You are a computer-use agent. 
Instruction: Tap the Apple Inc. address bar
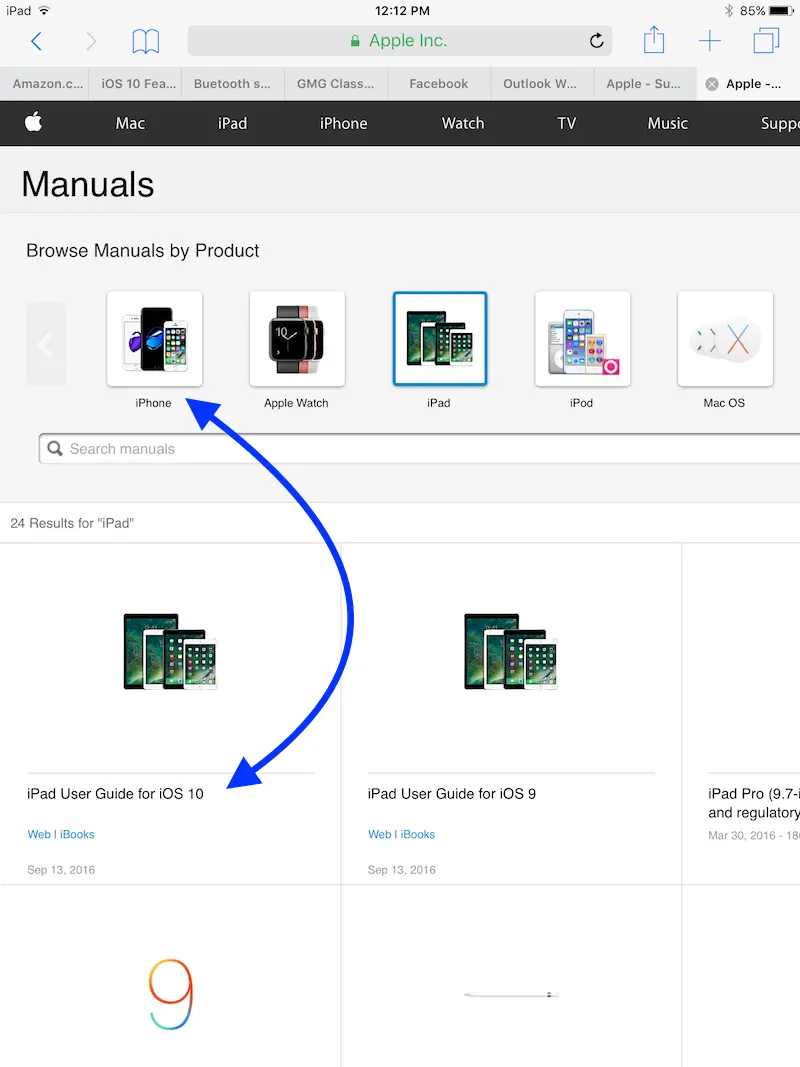click(398, 41)
